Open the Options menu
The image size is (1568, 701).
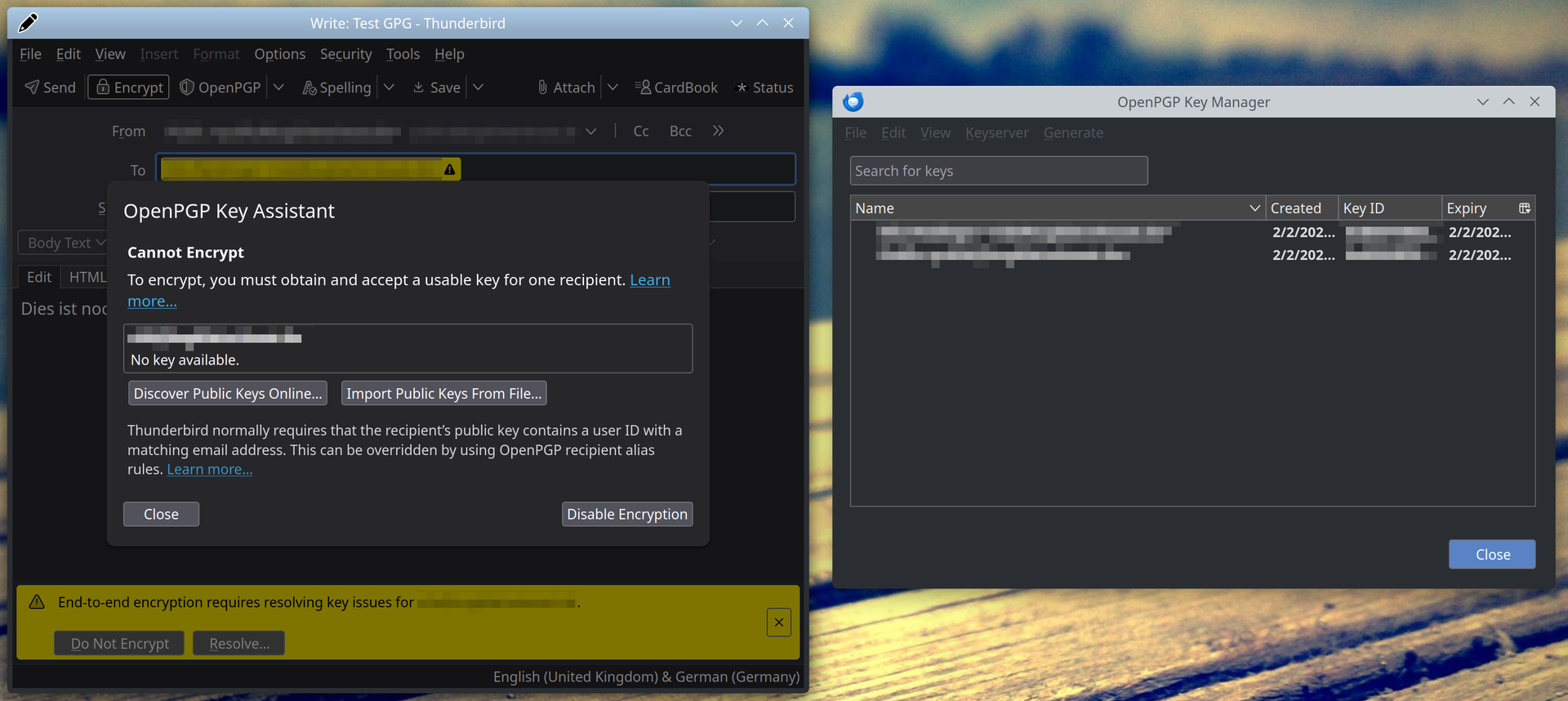coord(279,54)
